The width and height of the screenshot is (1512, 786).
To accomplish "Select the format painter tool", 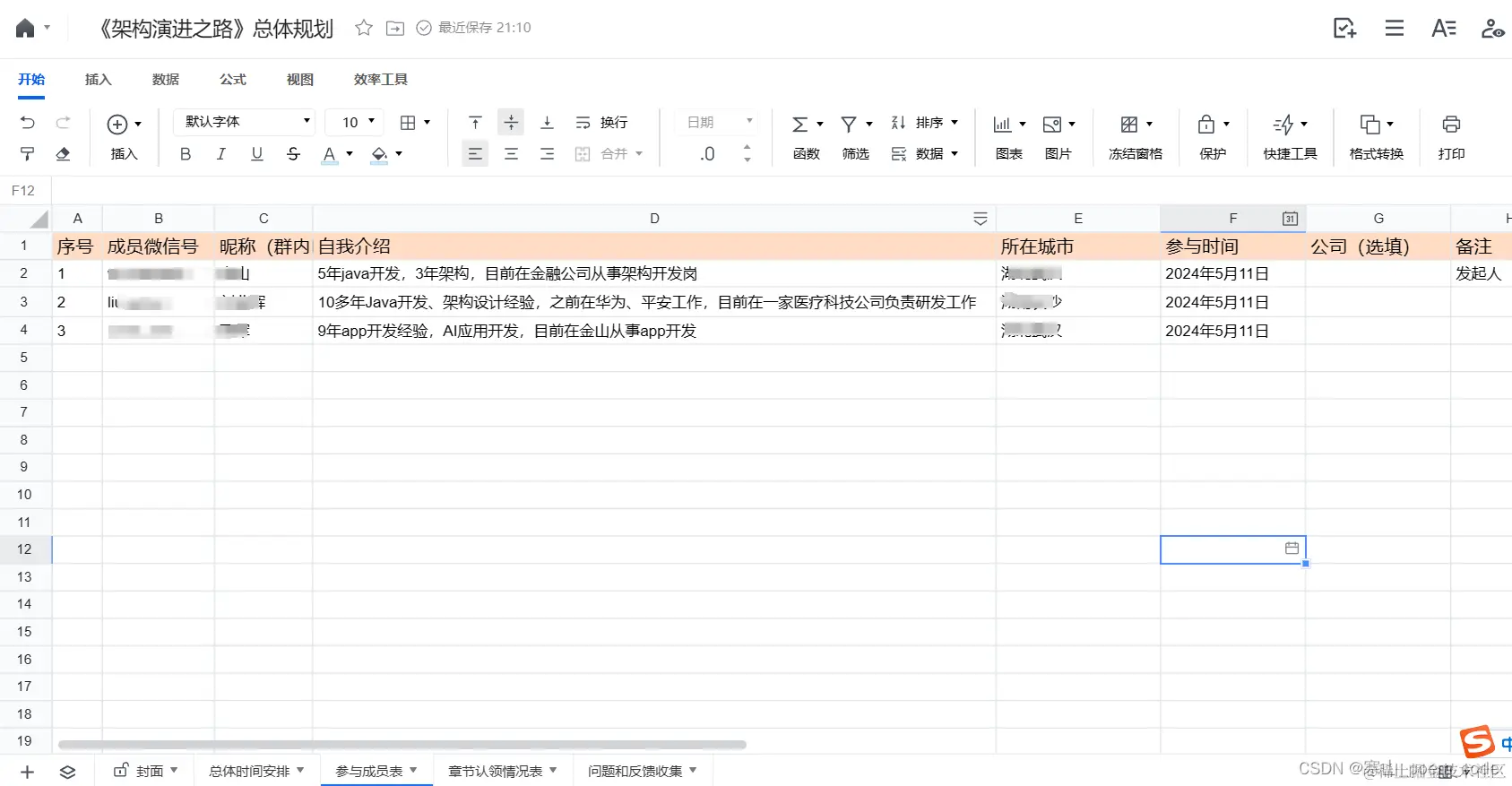I will click(x=28, y=154).
